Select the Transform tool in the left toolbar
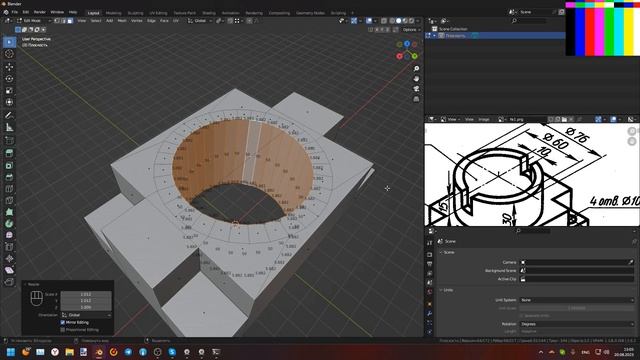Image resolution: width=640 pixels, height=360 pixels. click(9, 102)
